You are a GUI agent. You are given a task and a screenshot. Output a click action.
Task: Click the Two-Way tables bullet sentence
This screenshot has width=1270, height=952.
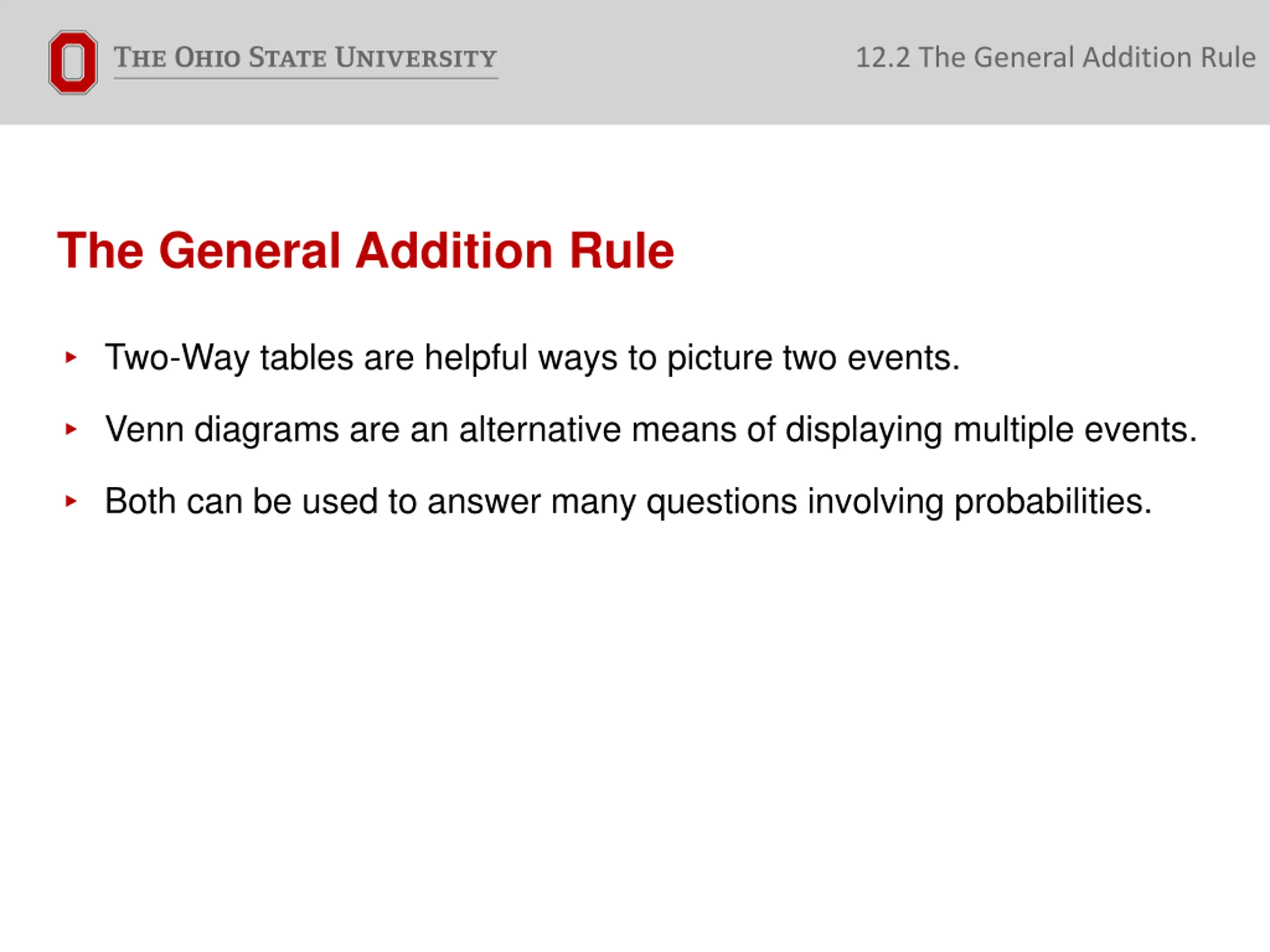pyautogui.click(x=532, y=358)
